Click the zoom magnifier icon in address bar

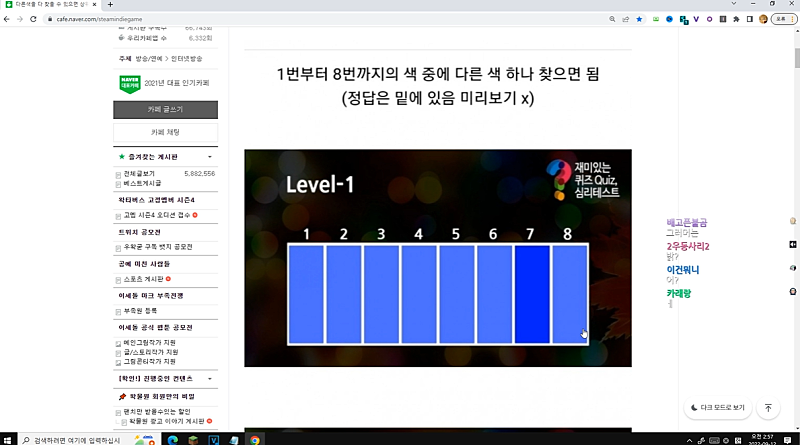[x=612, y=19]
